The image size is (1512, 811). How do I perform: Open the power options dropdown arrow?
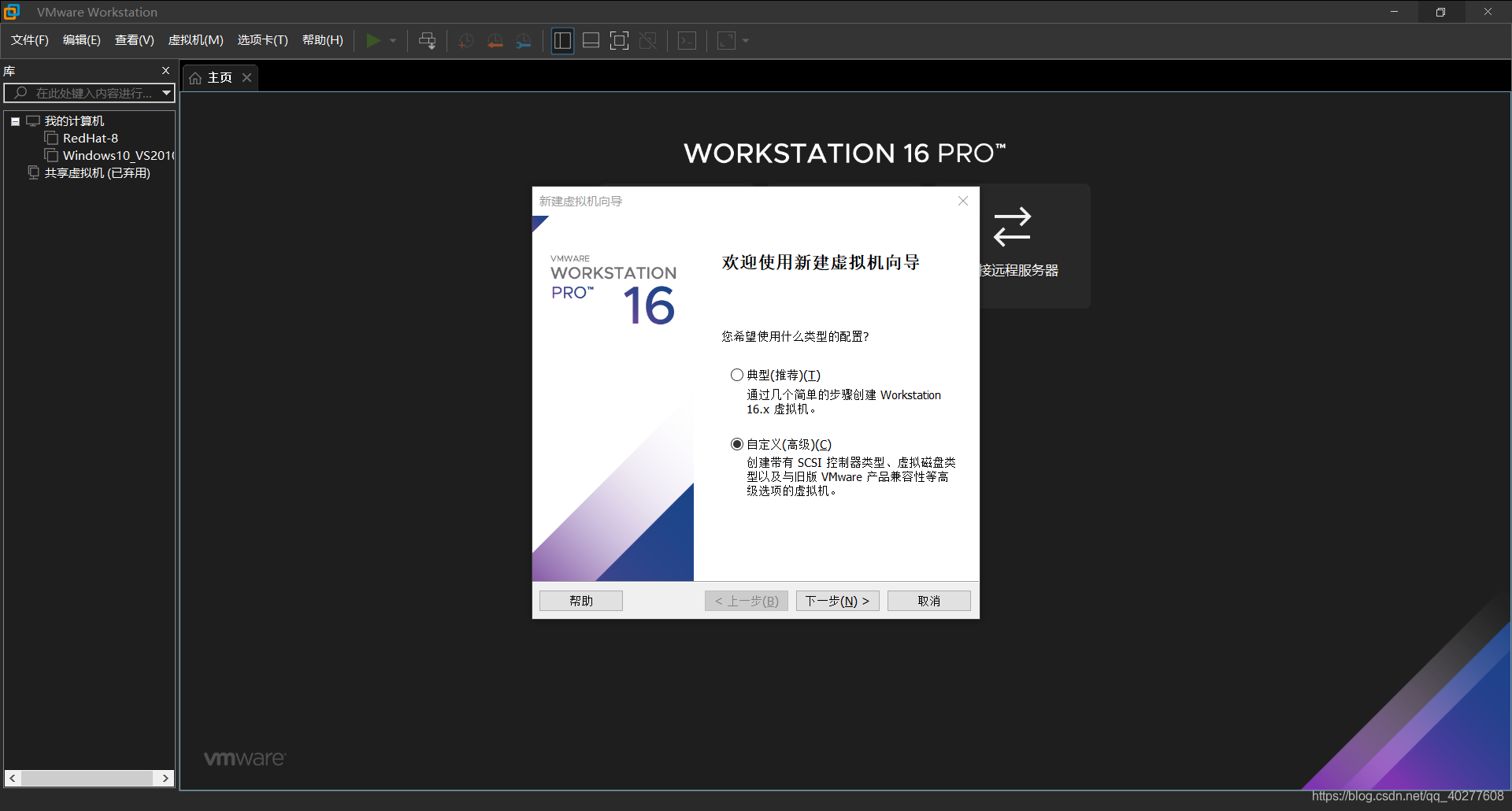click(x=393, y=41)
